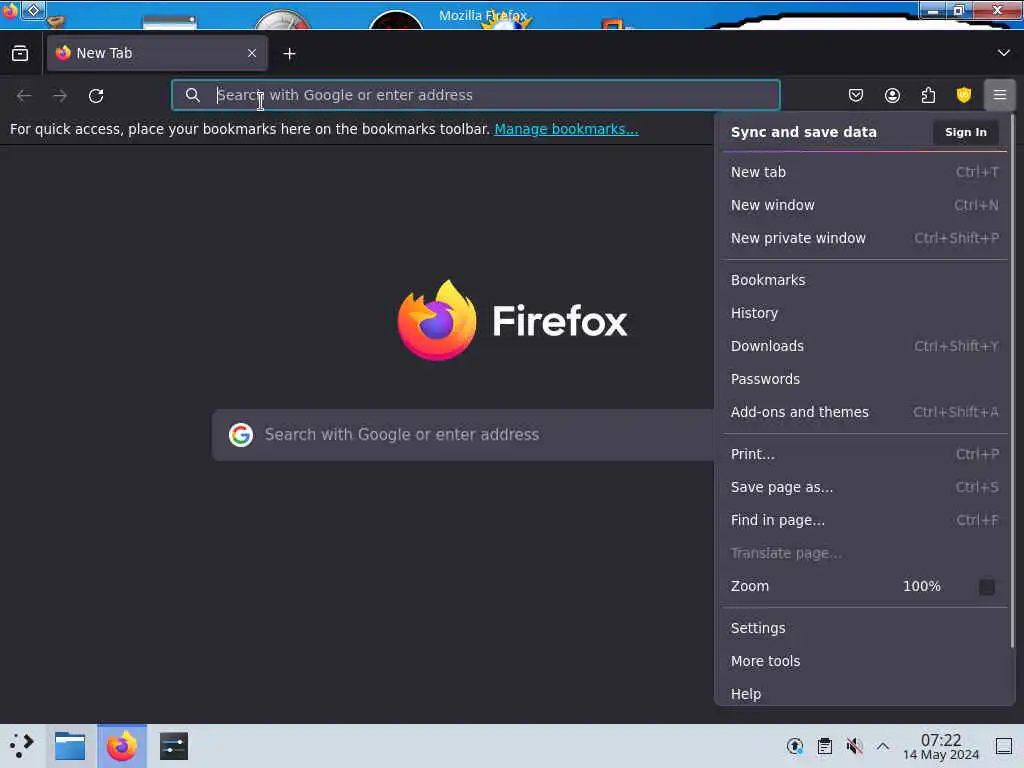Screen dimensions: 1024x768
Task: Click Sign In button in menu
Action: tap(965, 132)
